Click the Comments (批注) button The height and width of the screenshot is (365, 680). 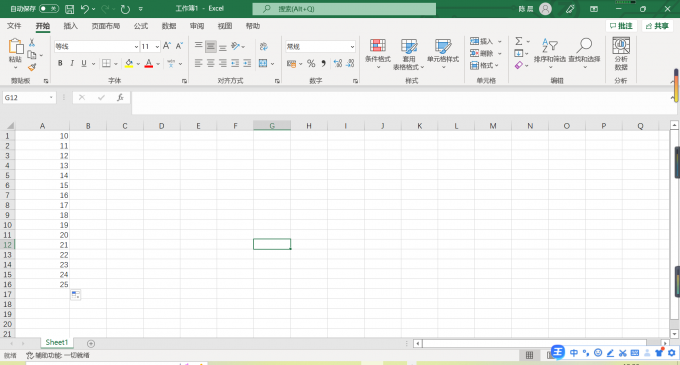pyautogui.click(x=621, y=26)
